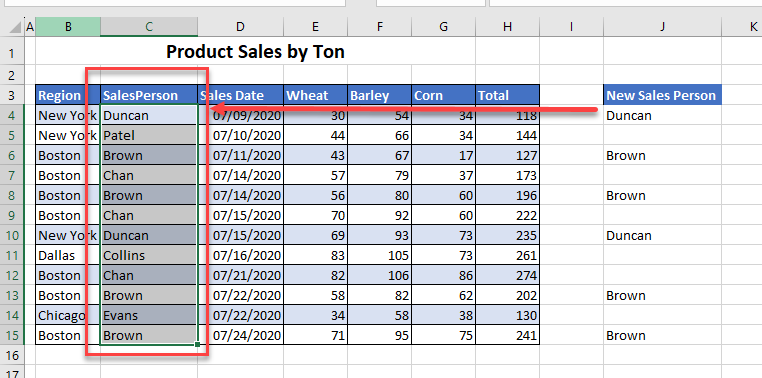Click total value 118
762x378 pixels.
pos(507,116)
